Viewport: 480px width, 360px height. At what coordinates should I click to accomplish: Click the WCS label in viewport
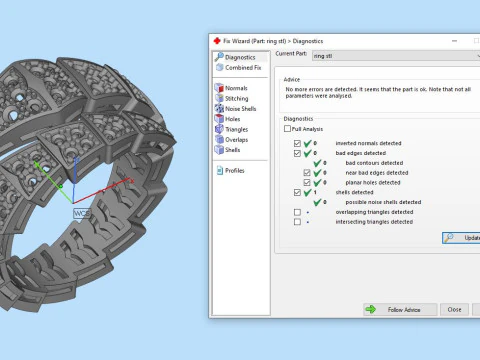click(82, 213)
